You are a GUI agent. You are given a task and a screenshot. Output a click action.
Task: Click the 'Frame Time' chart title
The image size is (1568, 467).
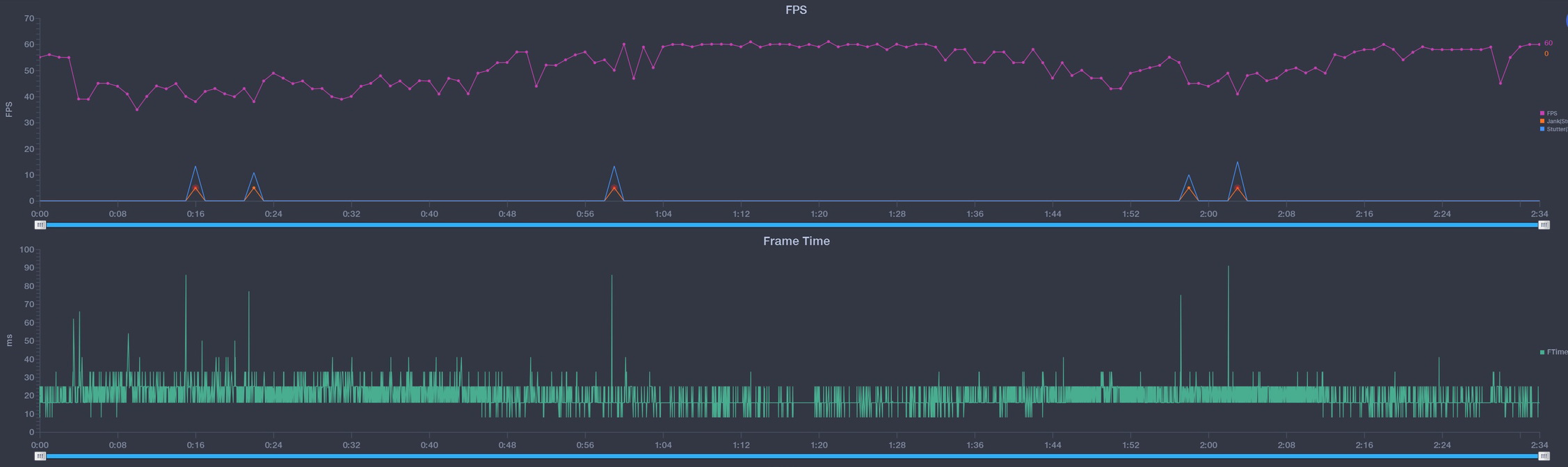797,241
